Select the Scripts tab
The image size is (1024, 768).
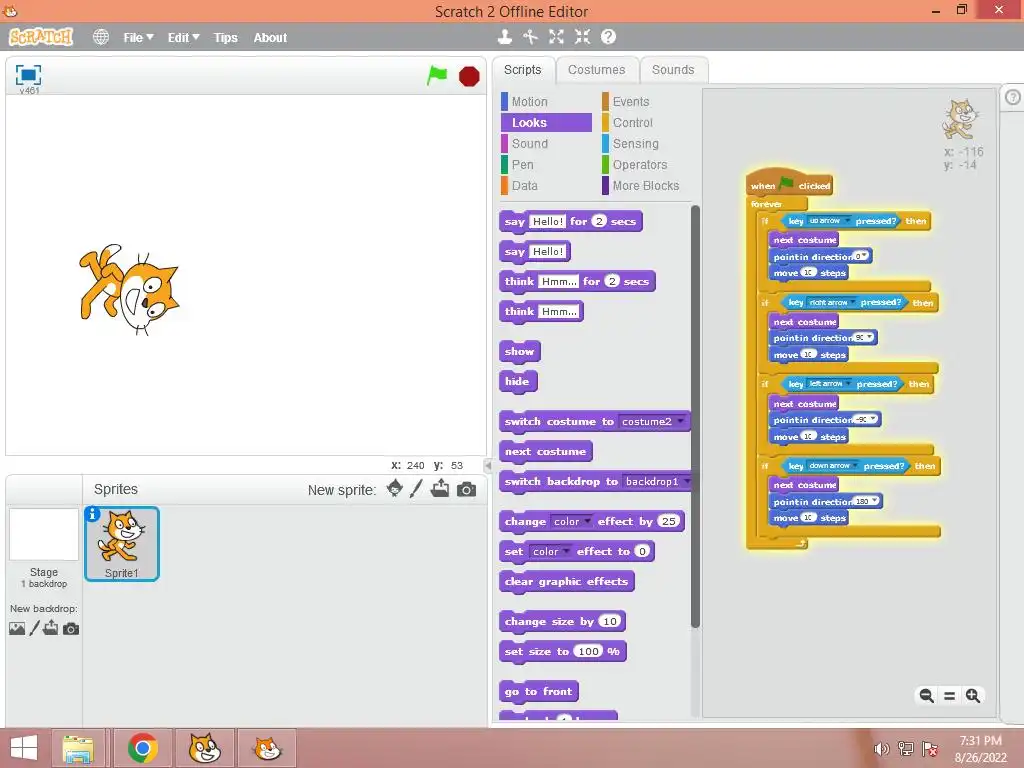coord(522,70)
